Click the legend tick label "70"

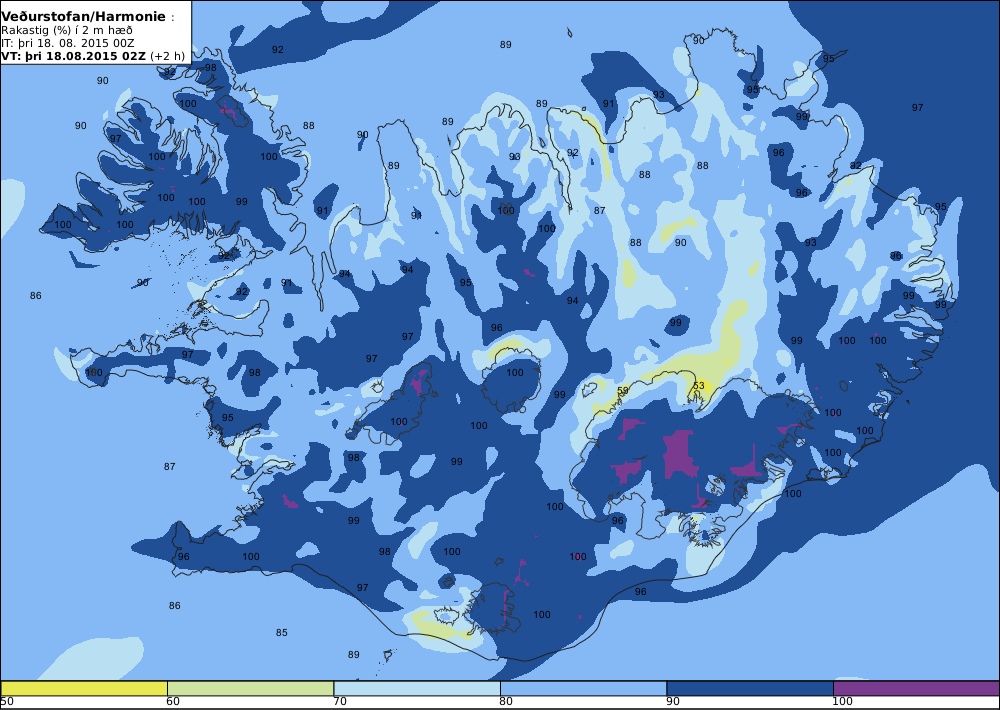[x=340, y=702]
